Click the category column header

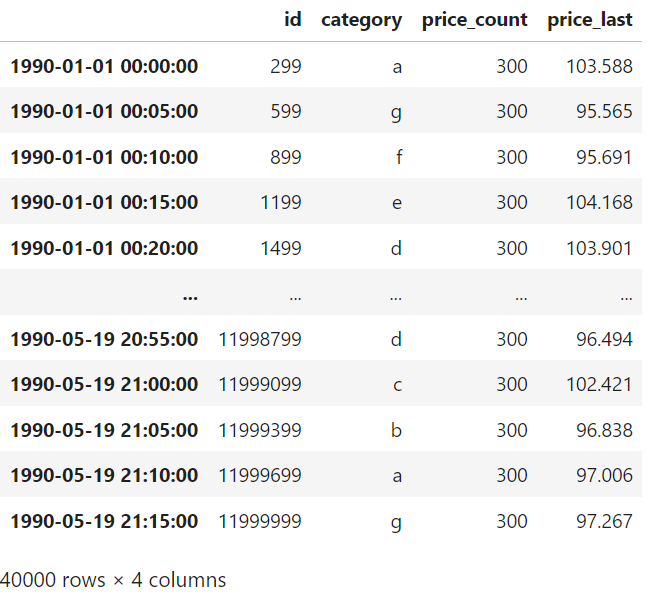361,20
